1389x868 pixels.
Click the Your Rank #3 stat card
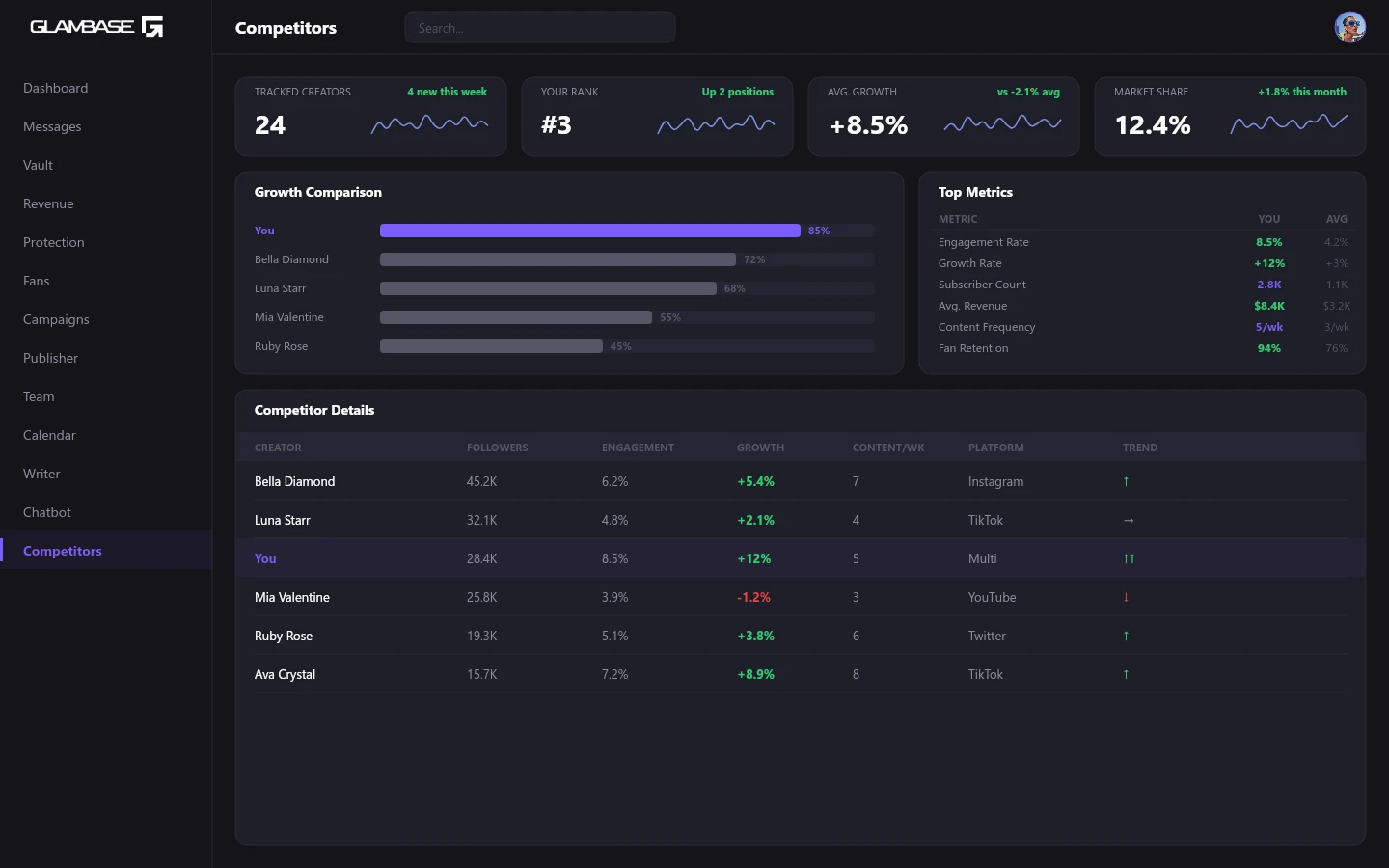pyautogui.click(x=657, y=117)
